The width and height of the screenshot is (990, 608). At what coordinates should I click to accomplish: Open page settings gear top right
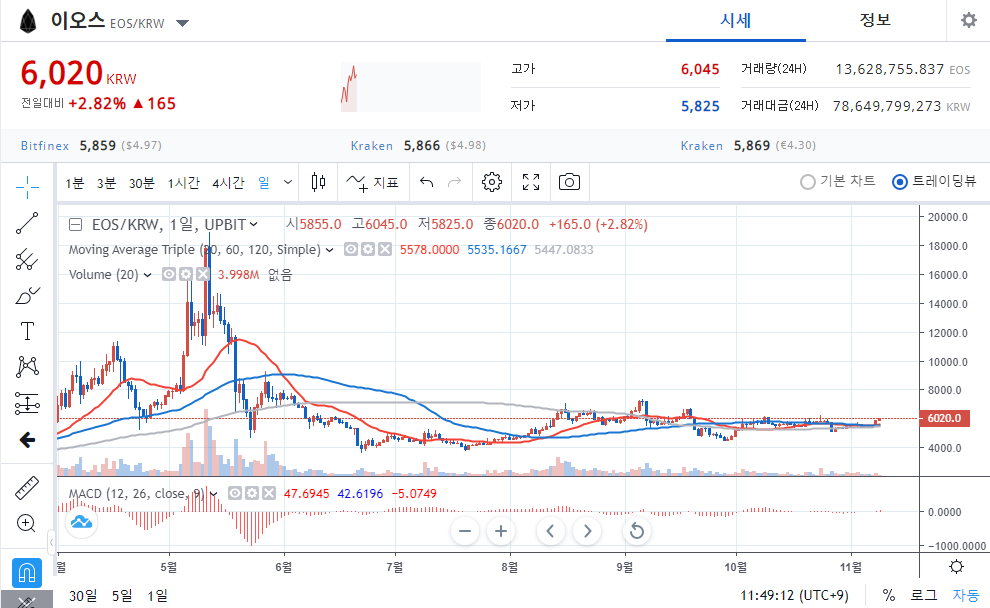[969, 20]
